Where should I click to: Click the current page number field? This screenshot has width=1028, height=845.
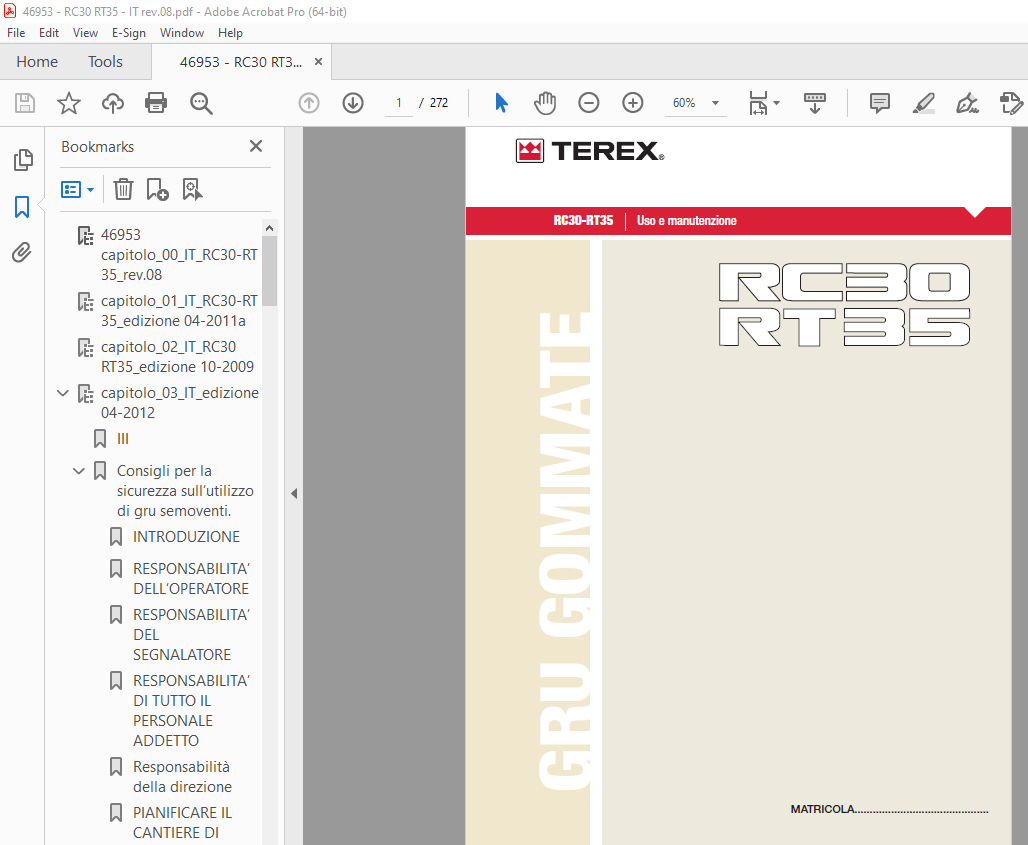(399, 103)
